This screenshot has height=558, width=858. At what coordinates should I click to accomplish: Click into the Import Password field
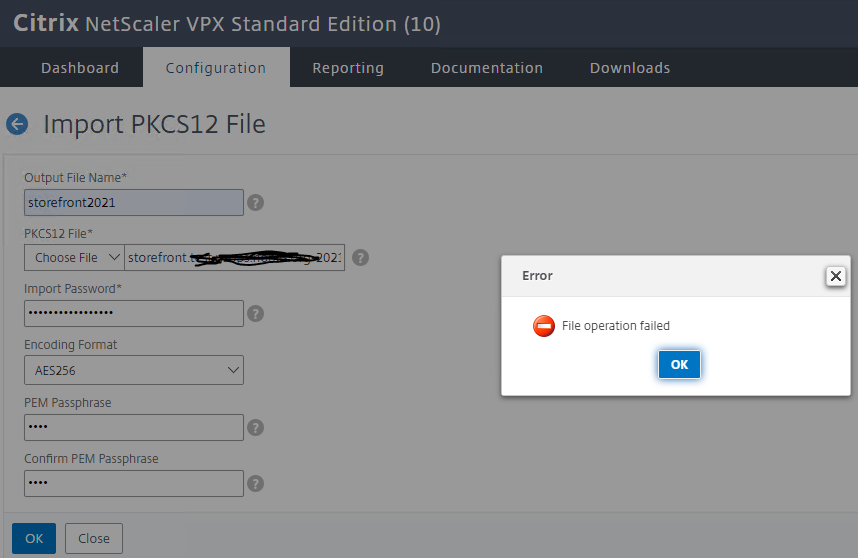[x=134, y=313]
